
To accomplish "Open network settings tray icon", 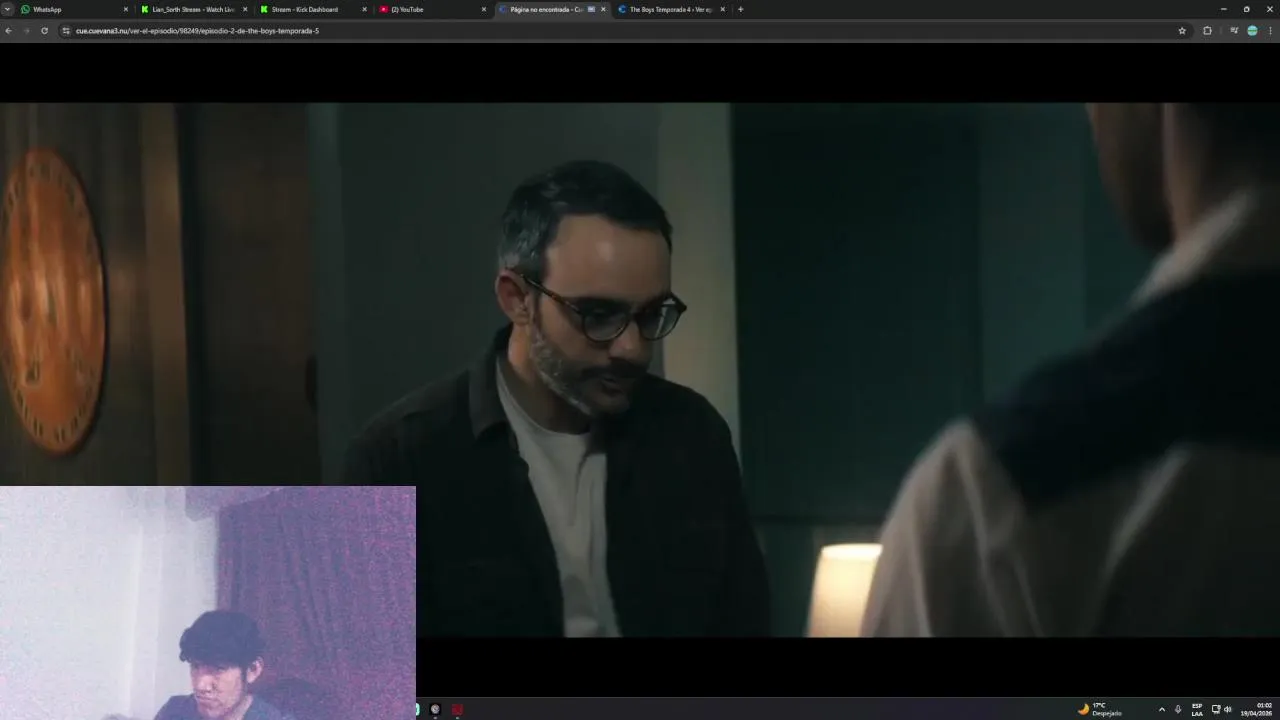I will pos(1216,709).
